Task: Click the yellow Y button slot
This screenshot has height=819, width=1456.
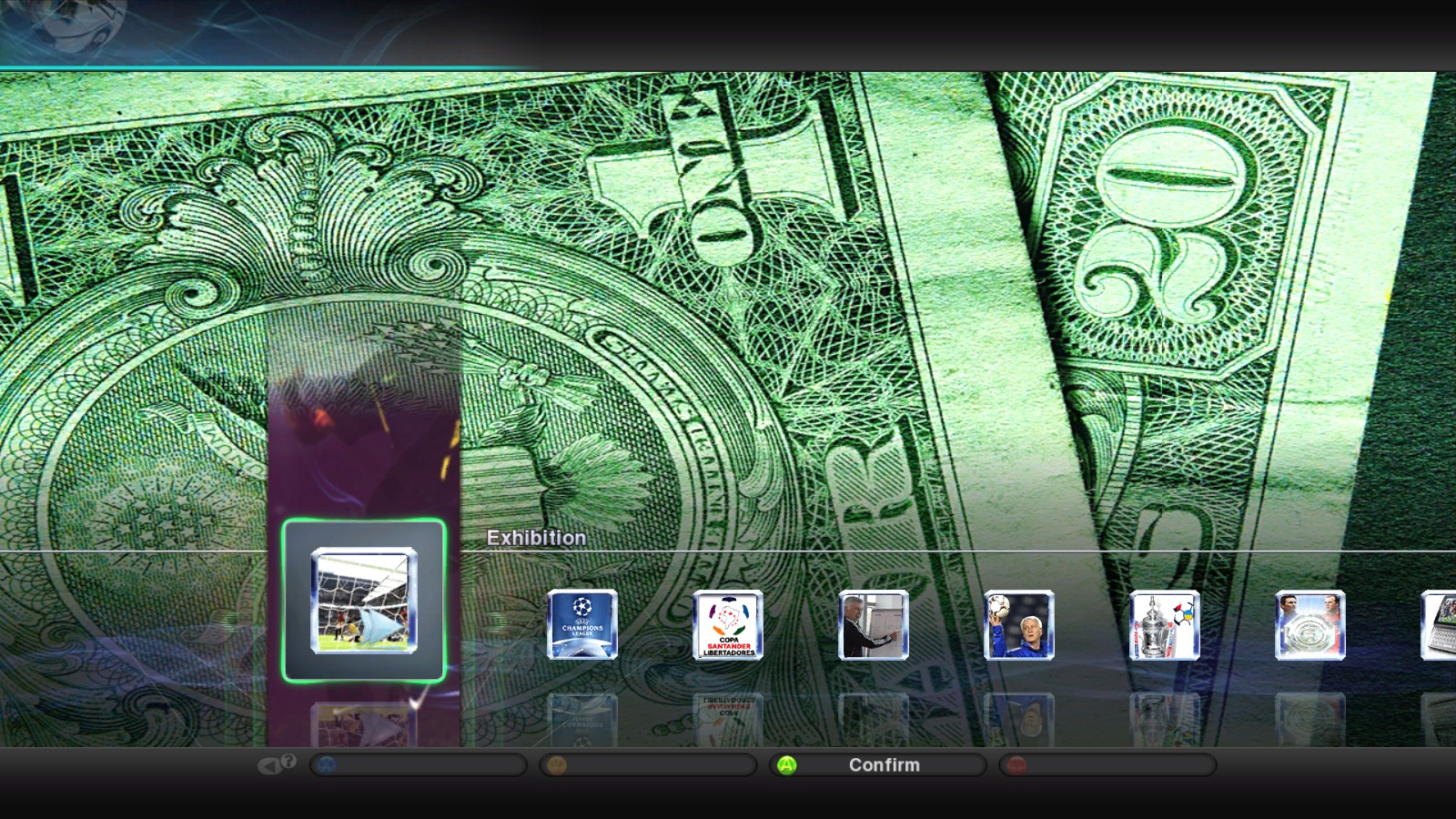Action: click(648, 765)
